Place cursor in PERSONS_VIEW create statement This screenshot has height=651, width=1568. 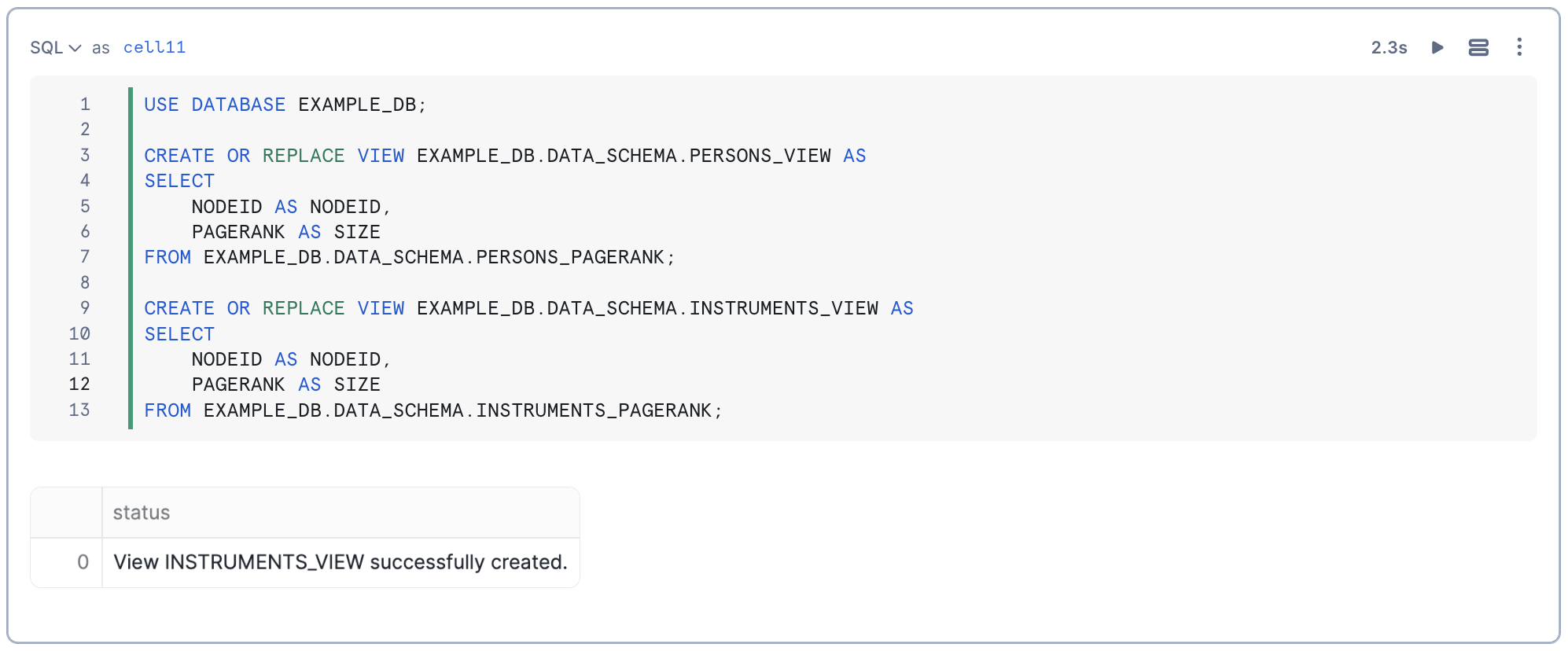click(x=505, y=156)
